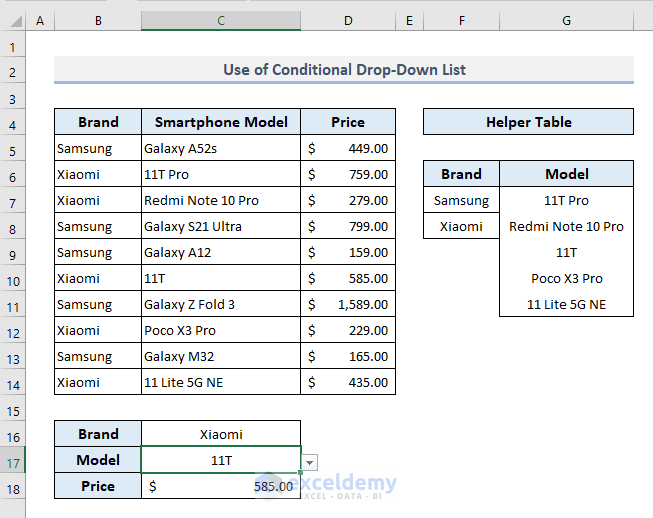Image resolution: width=653 pixels, height=518 pixels.
Task: Click cell 'Galaxy S21 Ultra'
Action: pos(221,226)
